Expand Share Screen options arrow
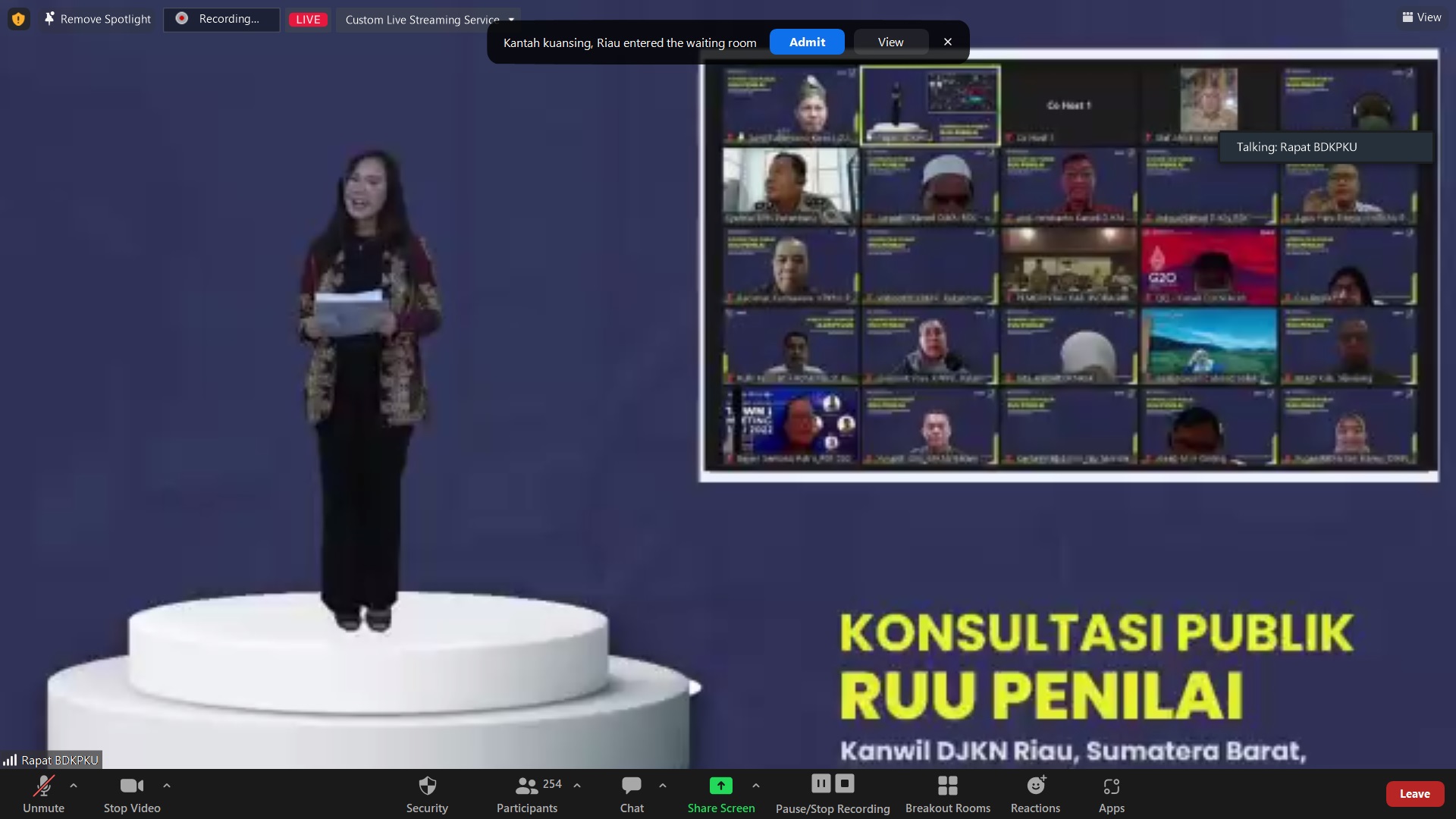 tap(756, 786)
